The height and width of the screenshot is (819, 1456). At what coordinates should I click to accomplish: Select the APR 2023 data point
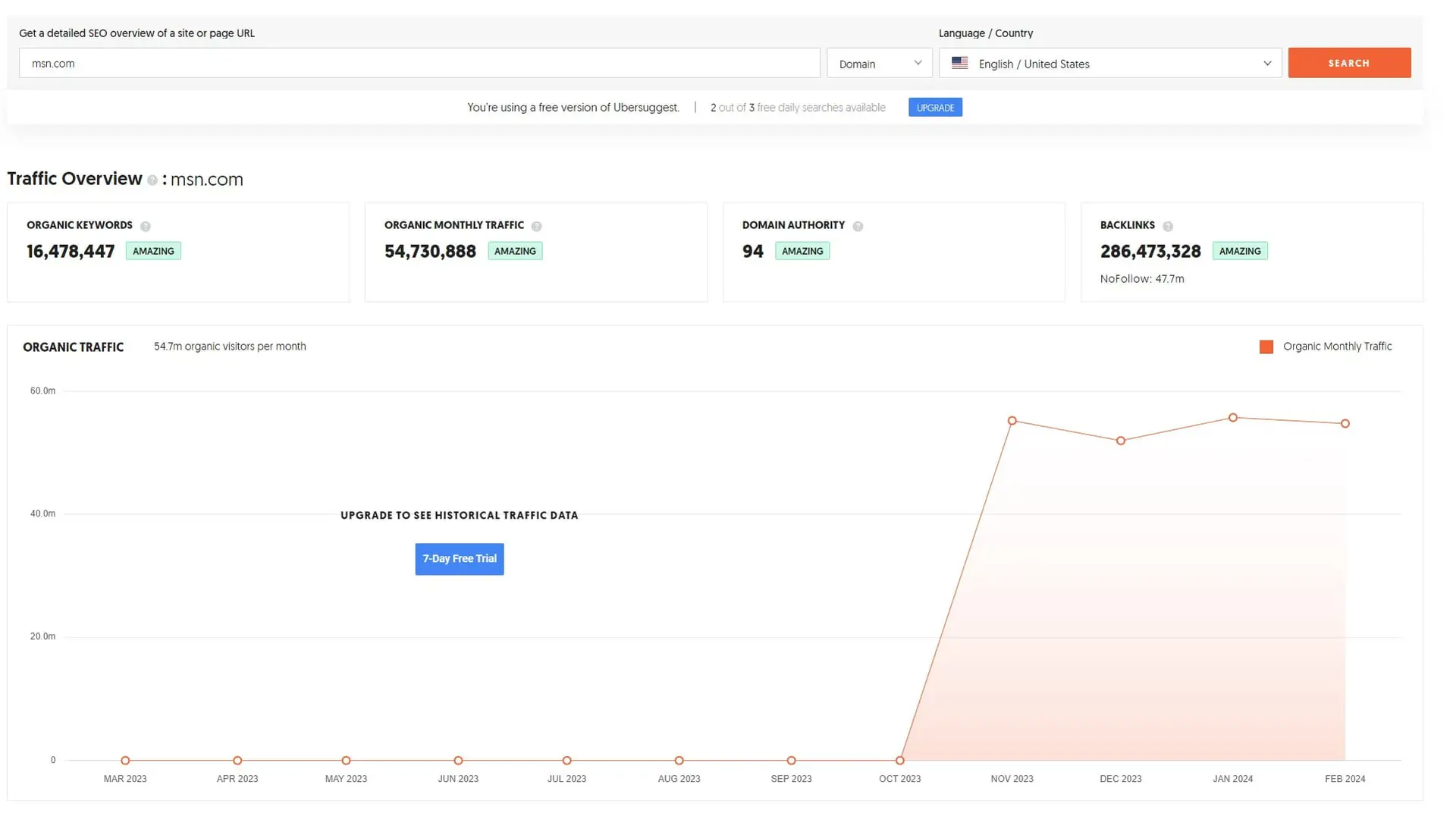pyautogui.click(x=237, y=761)
